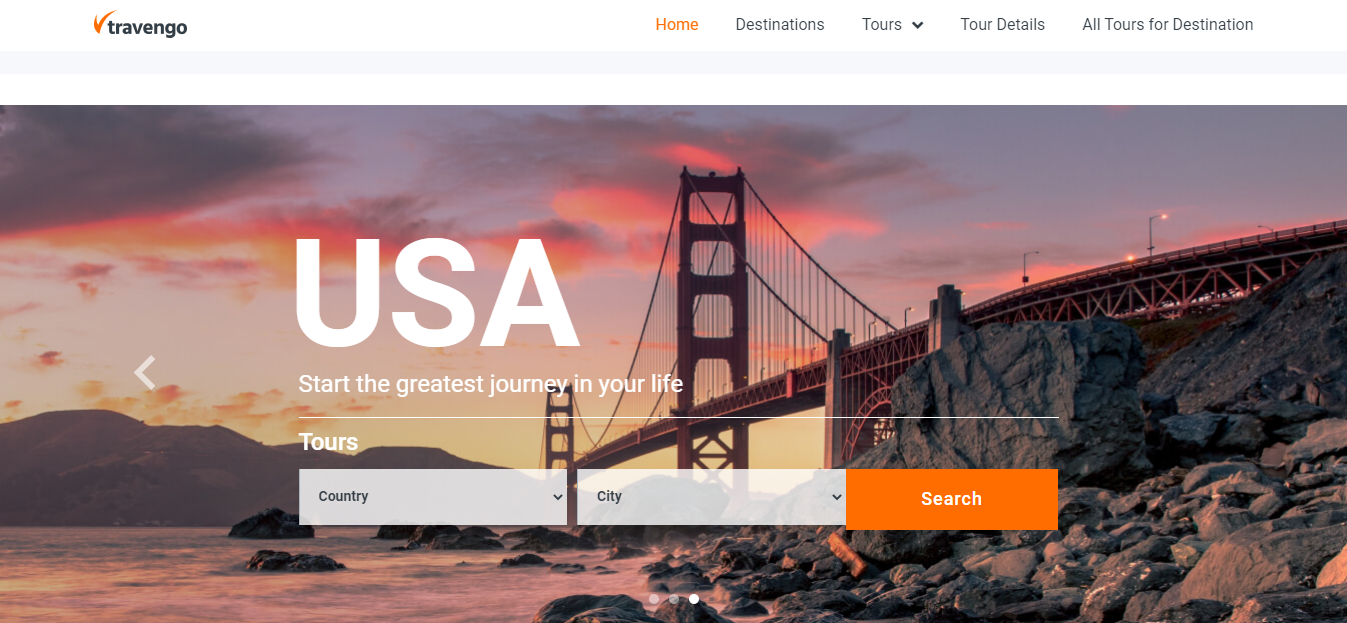Open All Tours for Destination link
This screenshot has height=623, width=1347.
1167,25
